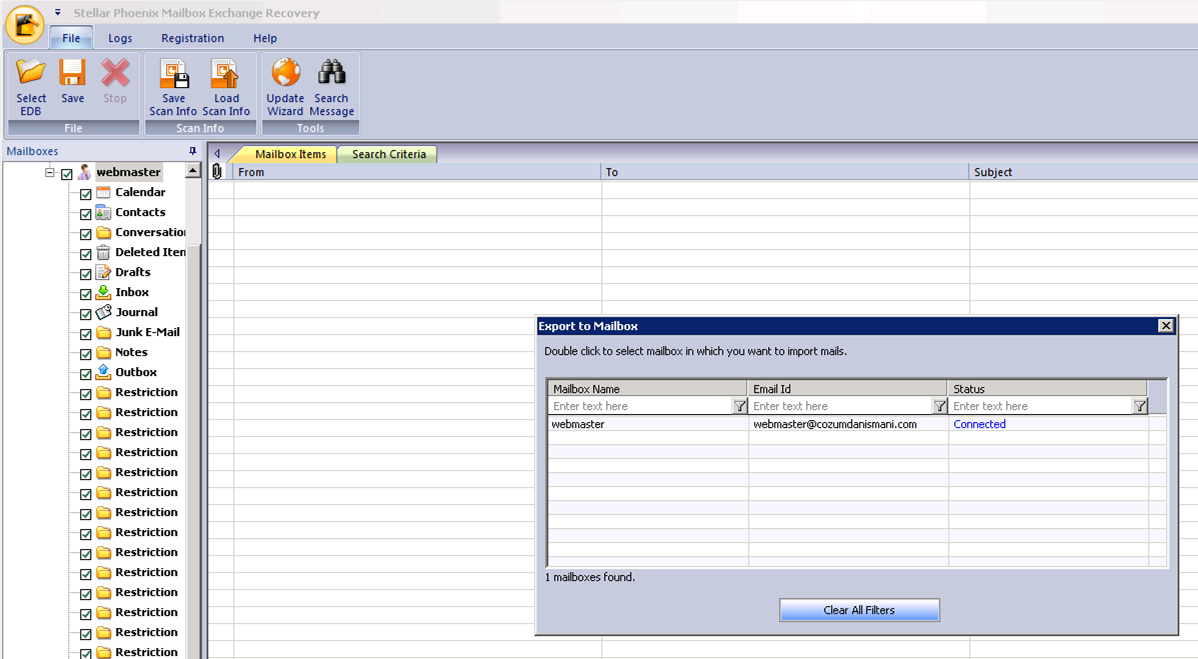The height and width of the screenshot is (659, 1198).
Task: Select the webmaster user mailbox icon
Action: click(x=84, y=172)
